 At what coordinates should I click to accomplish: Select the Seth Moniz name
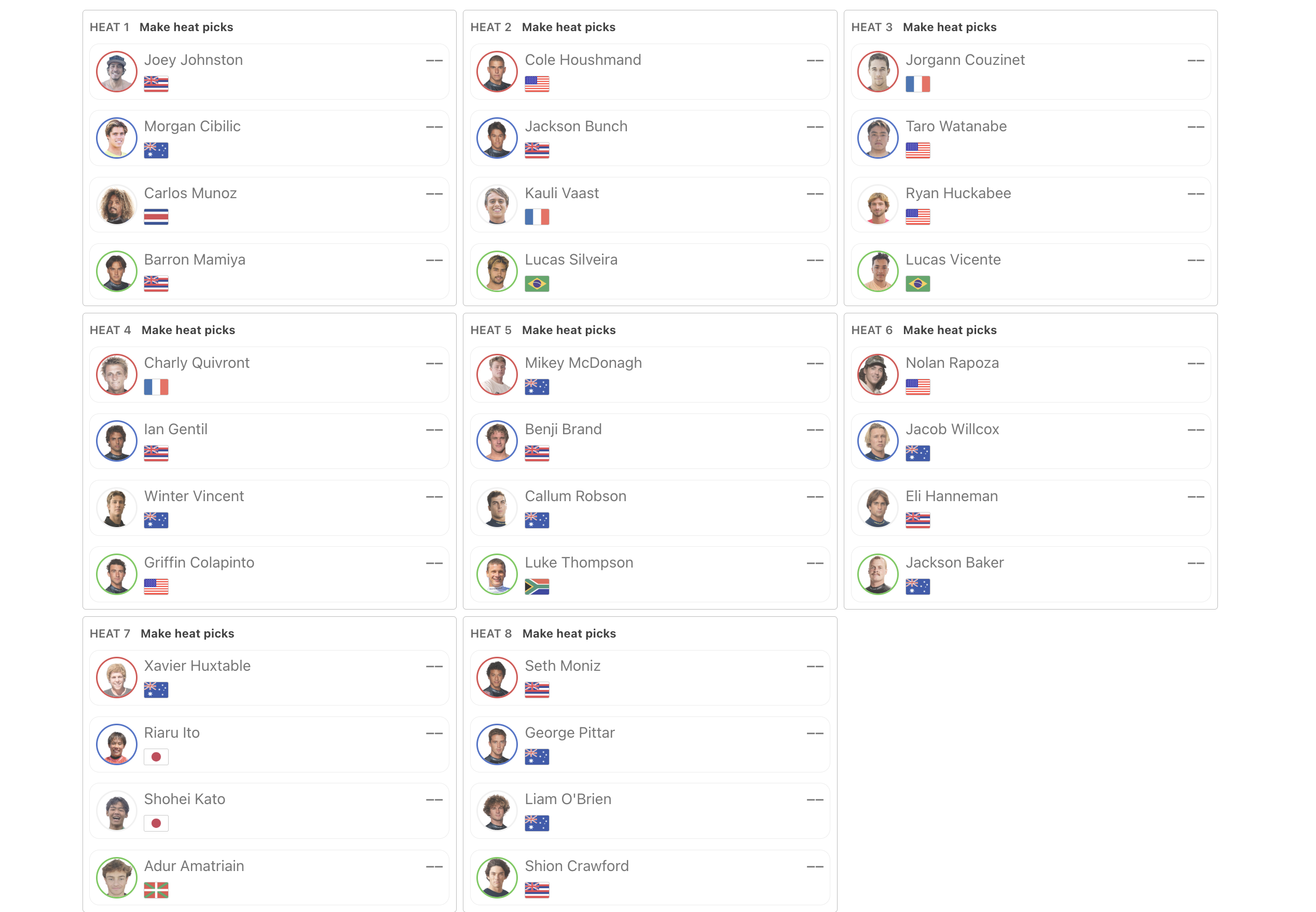coord(563,666)
